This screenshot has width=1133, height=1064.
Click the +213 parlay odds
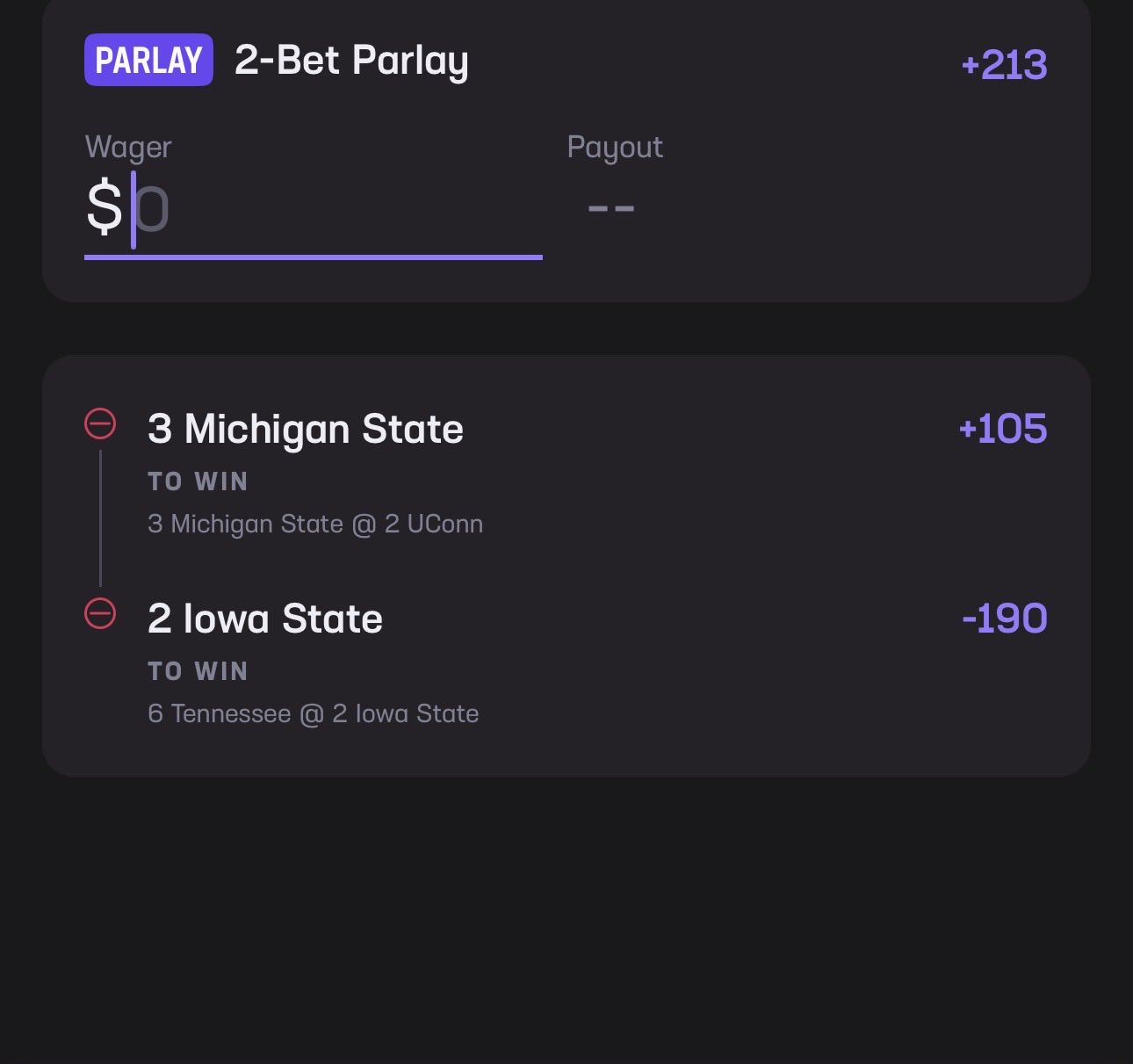tap(1004, 64)
